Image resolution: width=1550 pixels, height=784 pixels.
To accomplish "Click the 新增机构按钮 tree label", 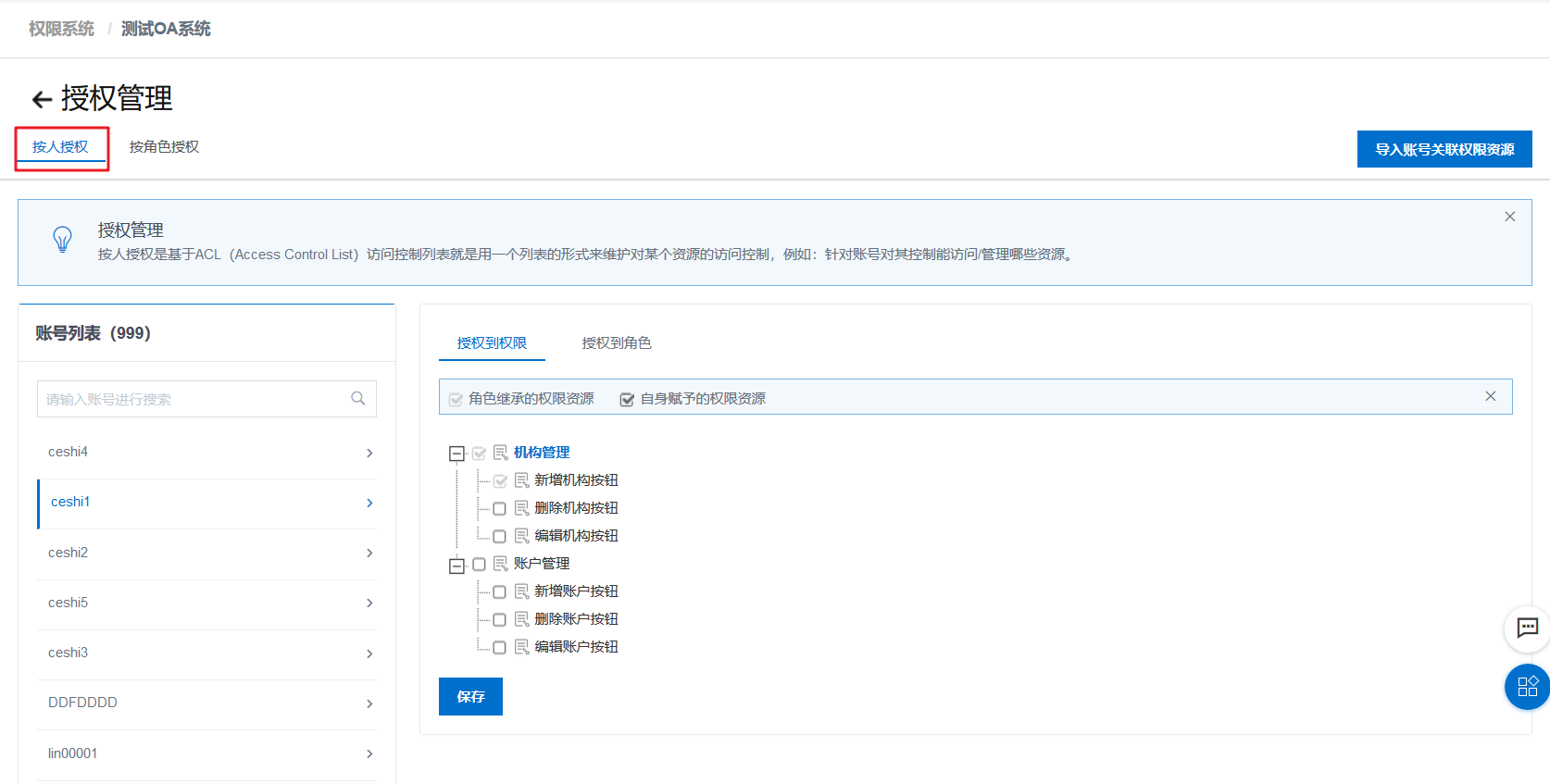I will click(x=576, y=480).
